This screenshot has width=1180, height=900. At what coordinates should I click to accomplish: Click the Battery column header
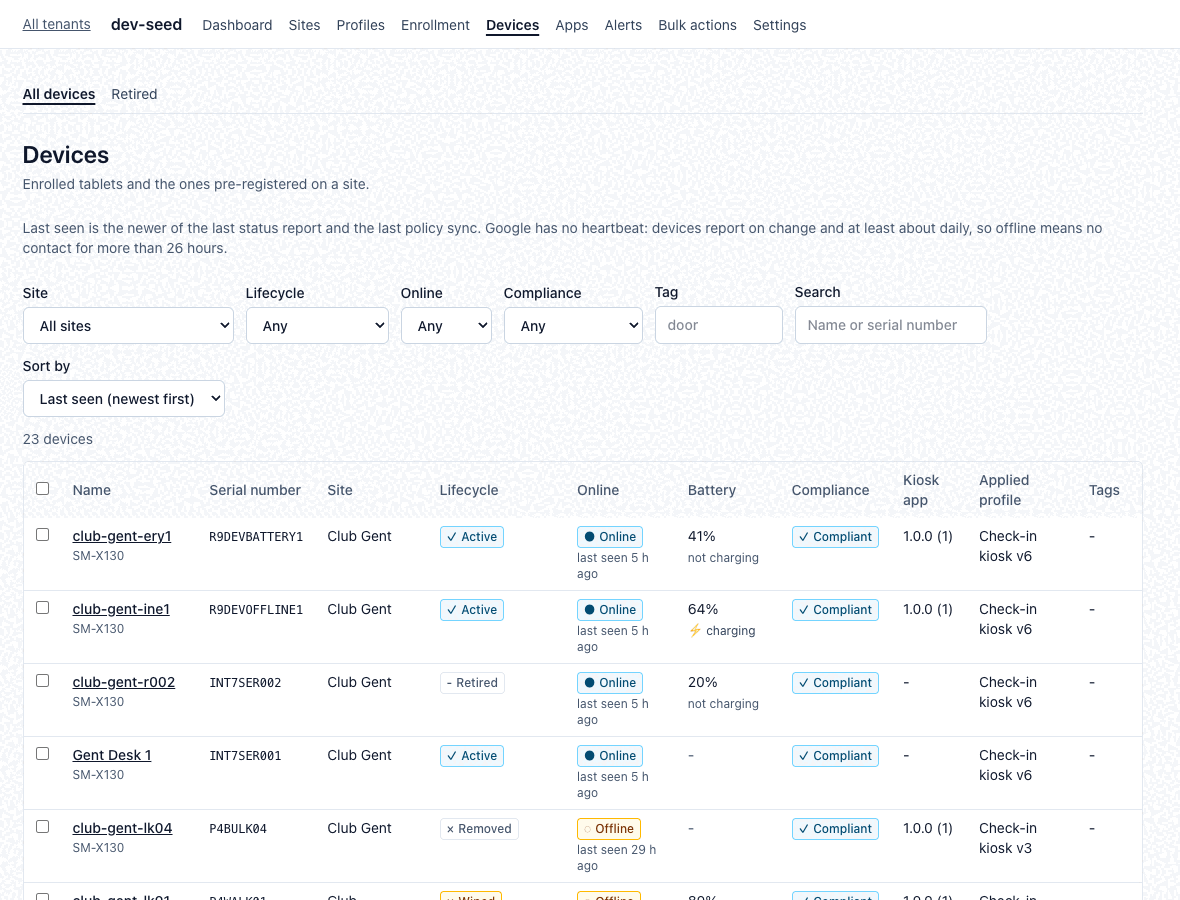tap(712, 490)
